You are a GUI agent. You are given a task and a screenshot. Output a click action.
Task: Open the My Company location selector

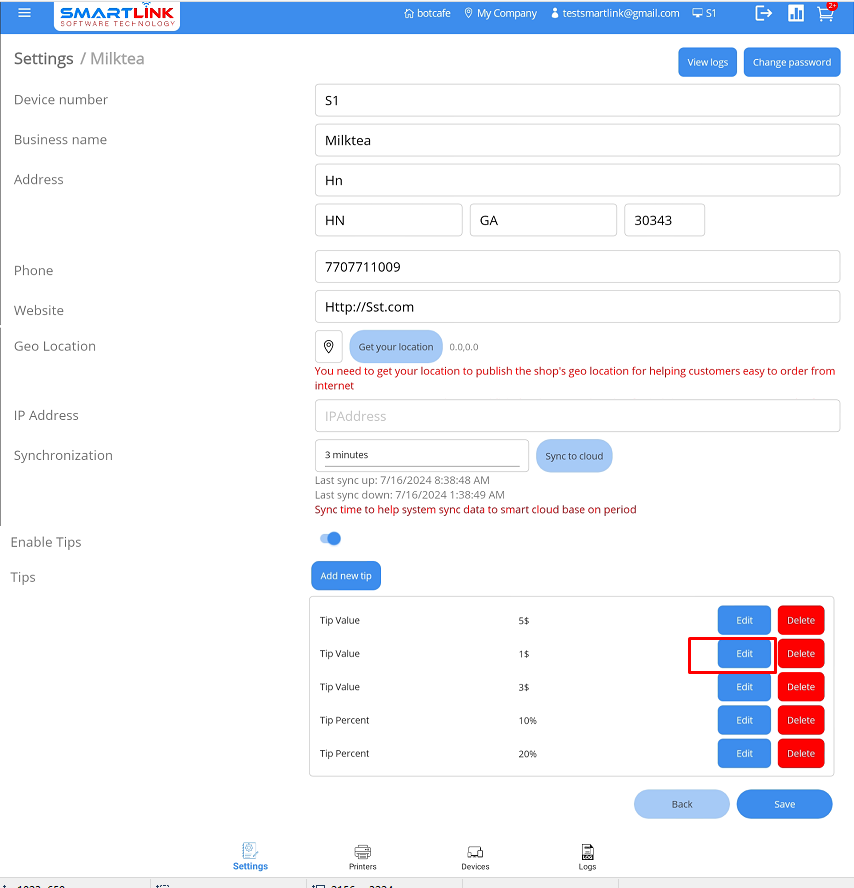coord(500,14)
